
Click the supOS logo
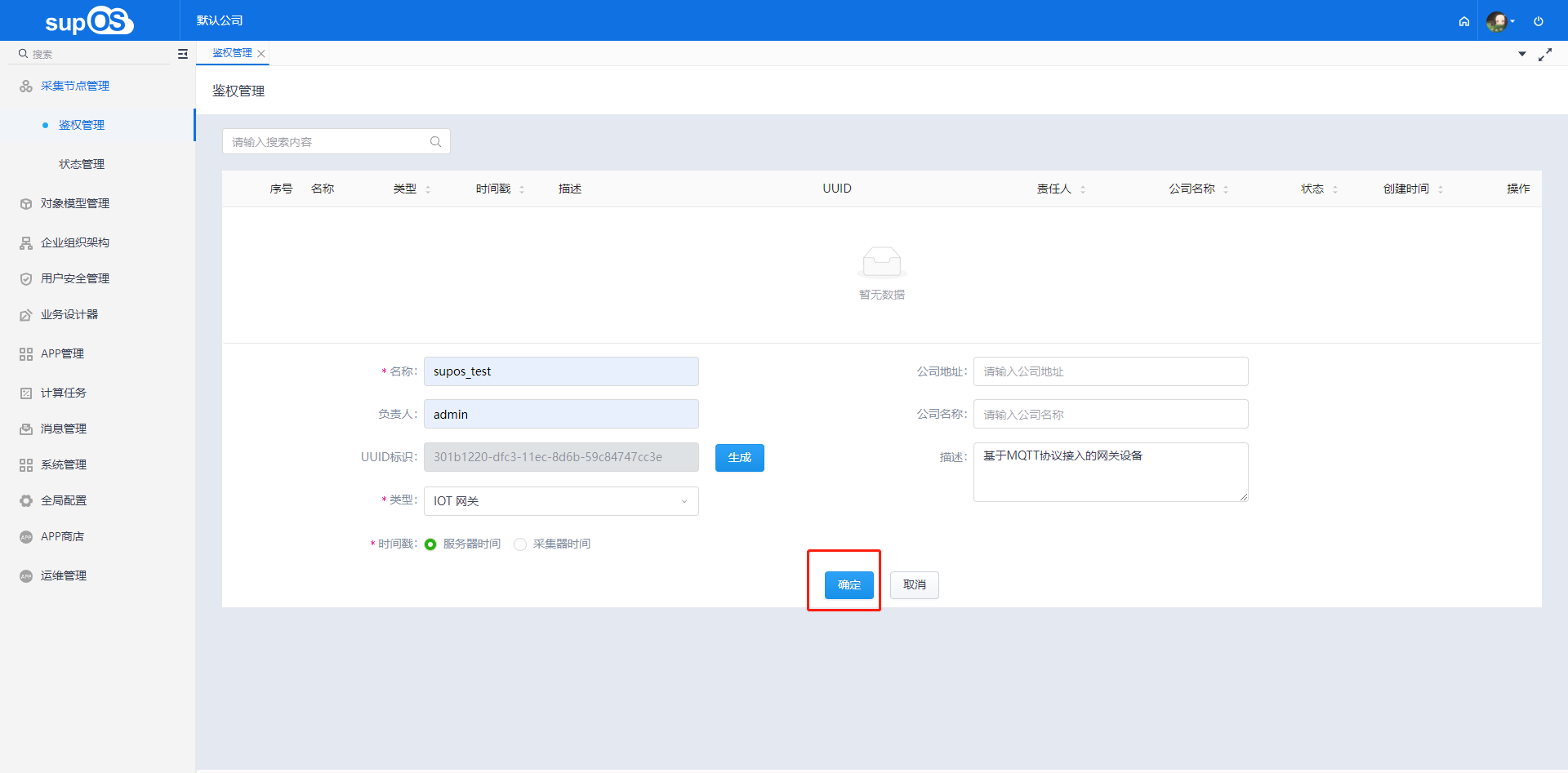tap(89, 20)
